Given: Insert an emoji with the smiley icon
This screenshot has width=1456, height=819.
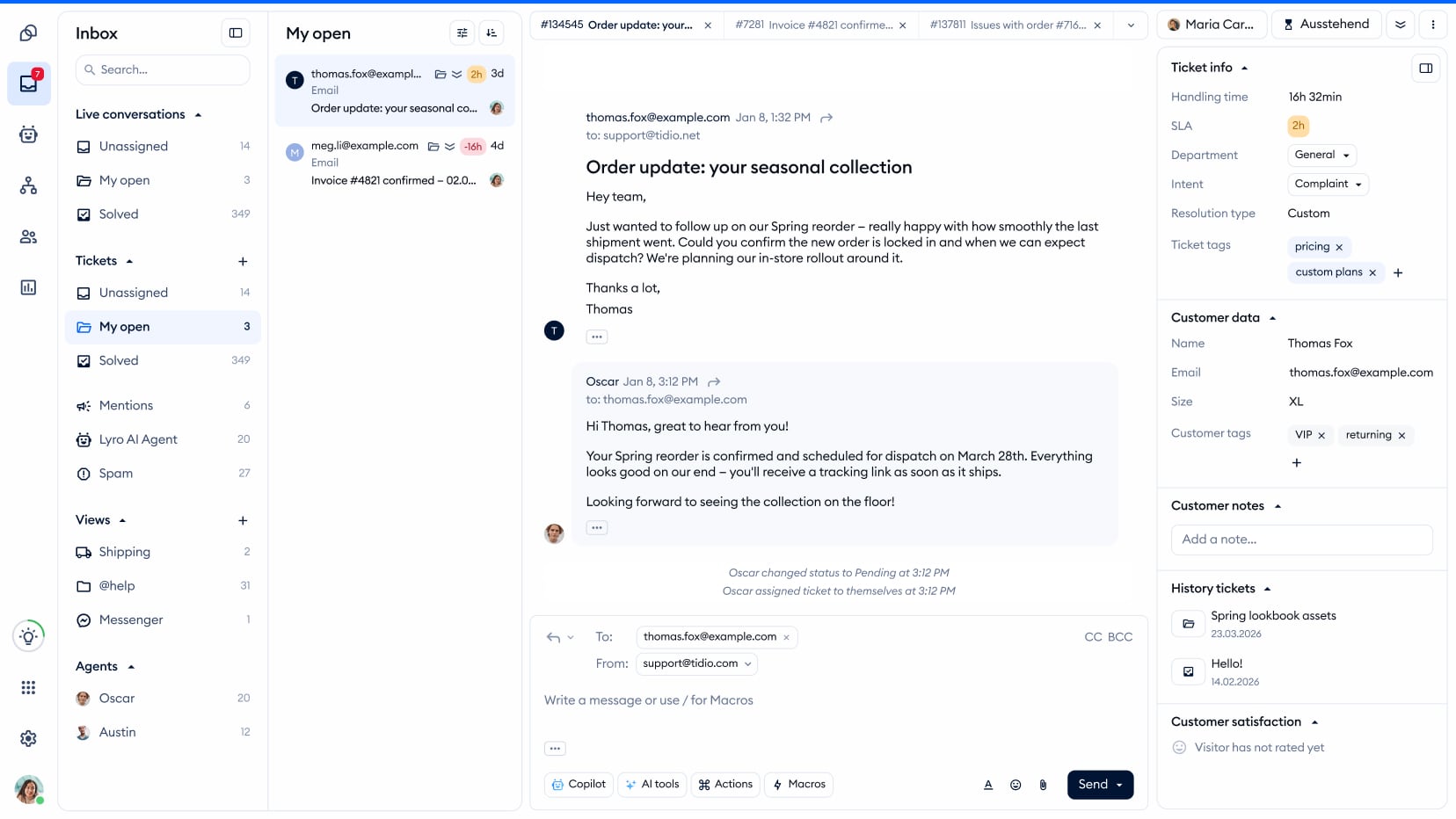Looking at the screenshot, I should [1016, 784].
